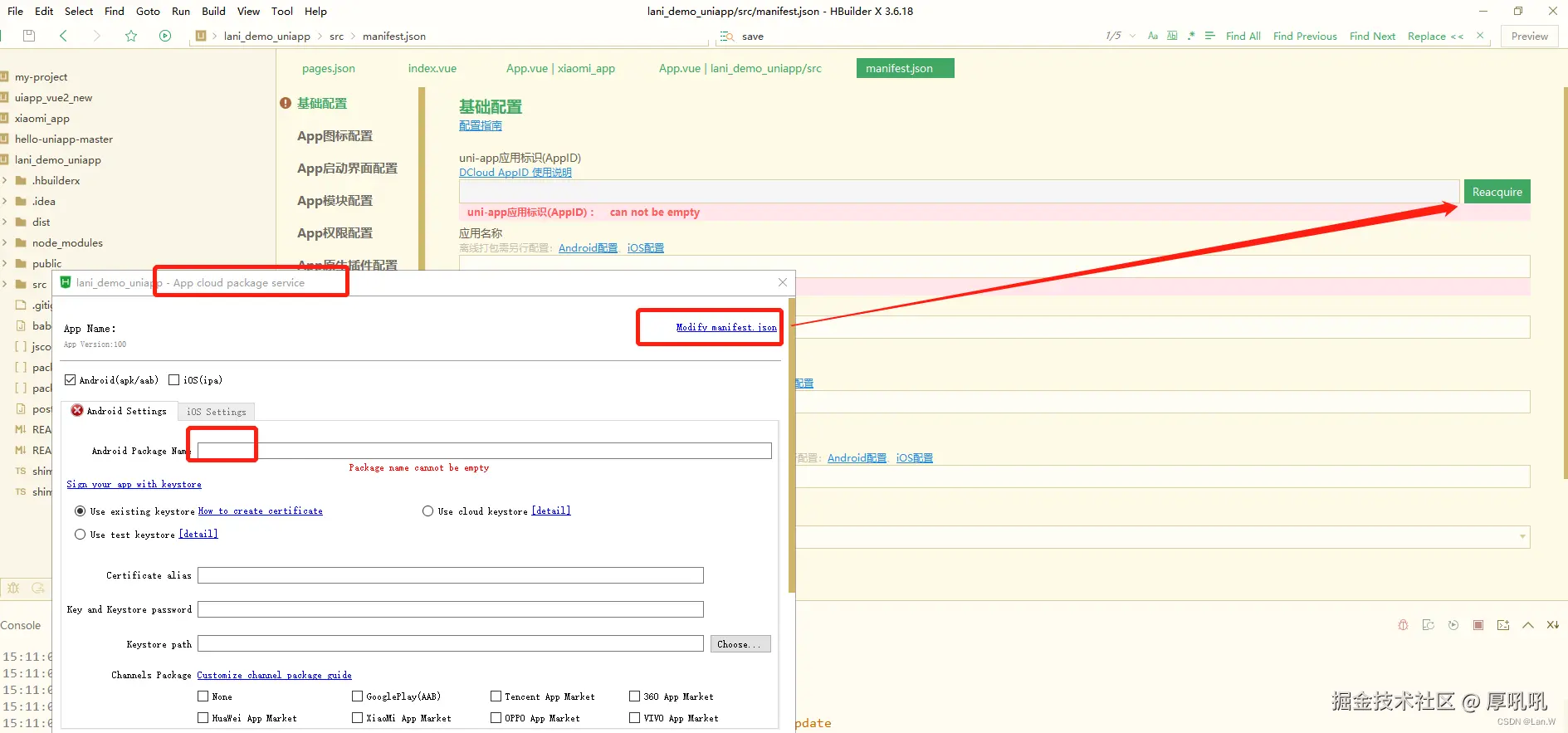This screenshot has width=1568, height=733.
Task: Toggle whole-word match search icon
Action: tap(1172, 36)
